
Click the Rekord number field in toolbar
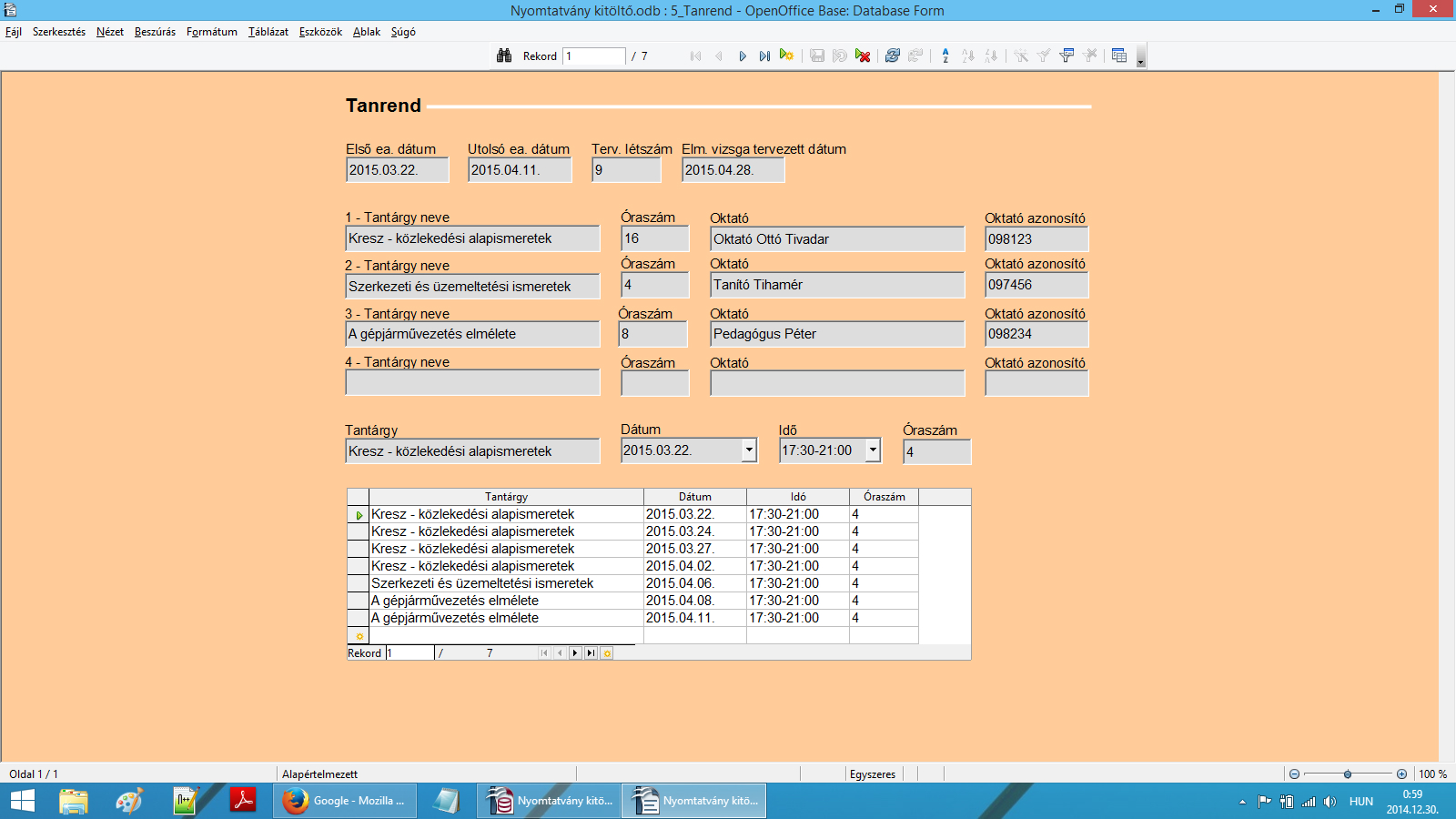pyautogui.click(x=593, y=56)
